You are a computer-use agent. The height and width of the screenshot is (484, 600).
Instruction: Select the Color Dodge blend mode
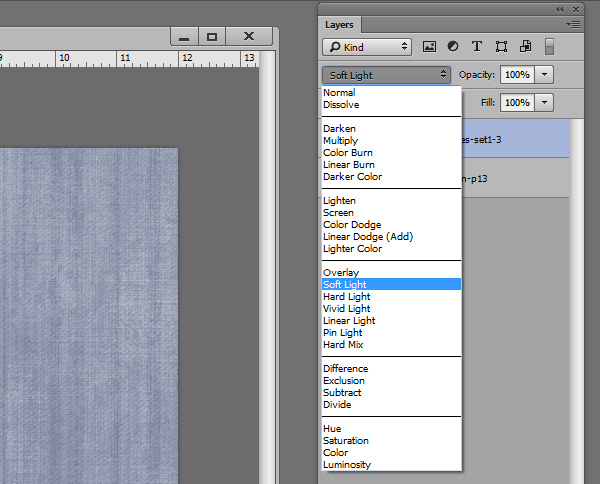[351, 225]
